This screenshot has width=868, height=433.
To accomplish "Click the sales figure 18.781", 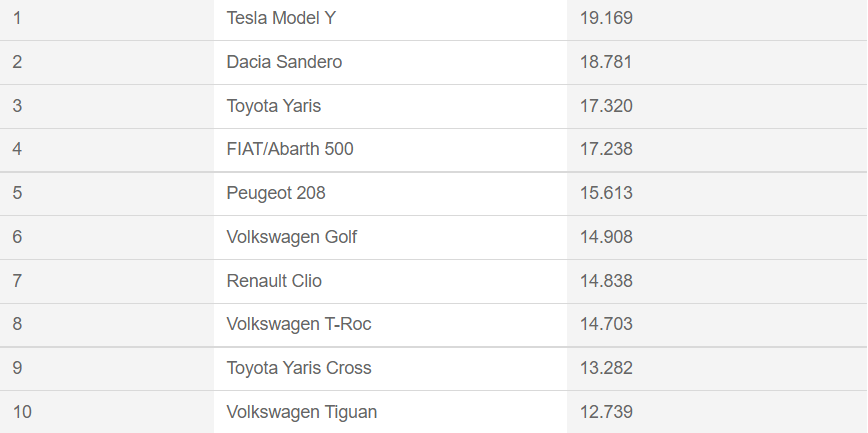I will click(606, 62).
